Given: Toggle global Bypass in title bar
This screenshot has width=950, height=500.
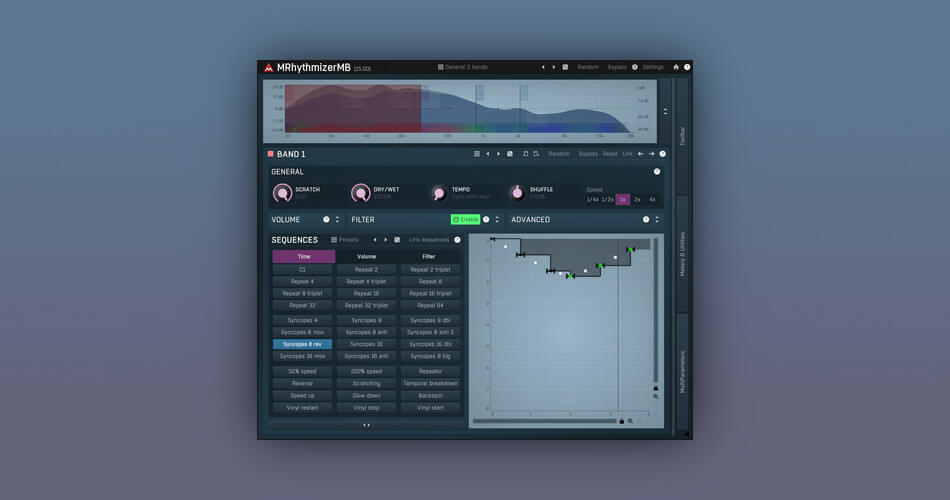Looking at the screenshot, I should (x=617, y=67).
